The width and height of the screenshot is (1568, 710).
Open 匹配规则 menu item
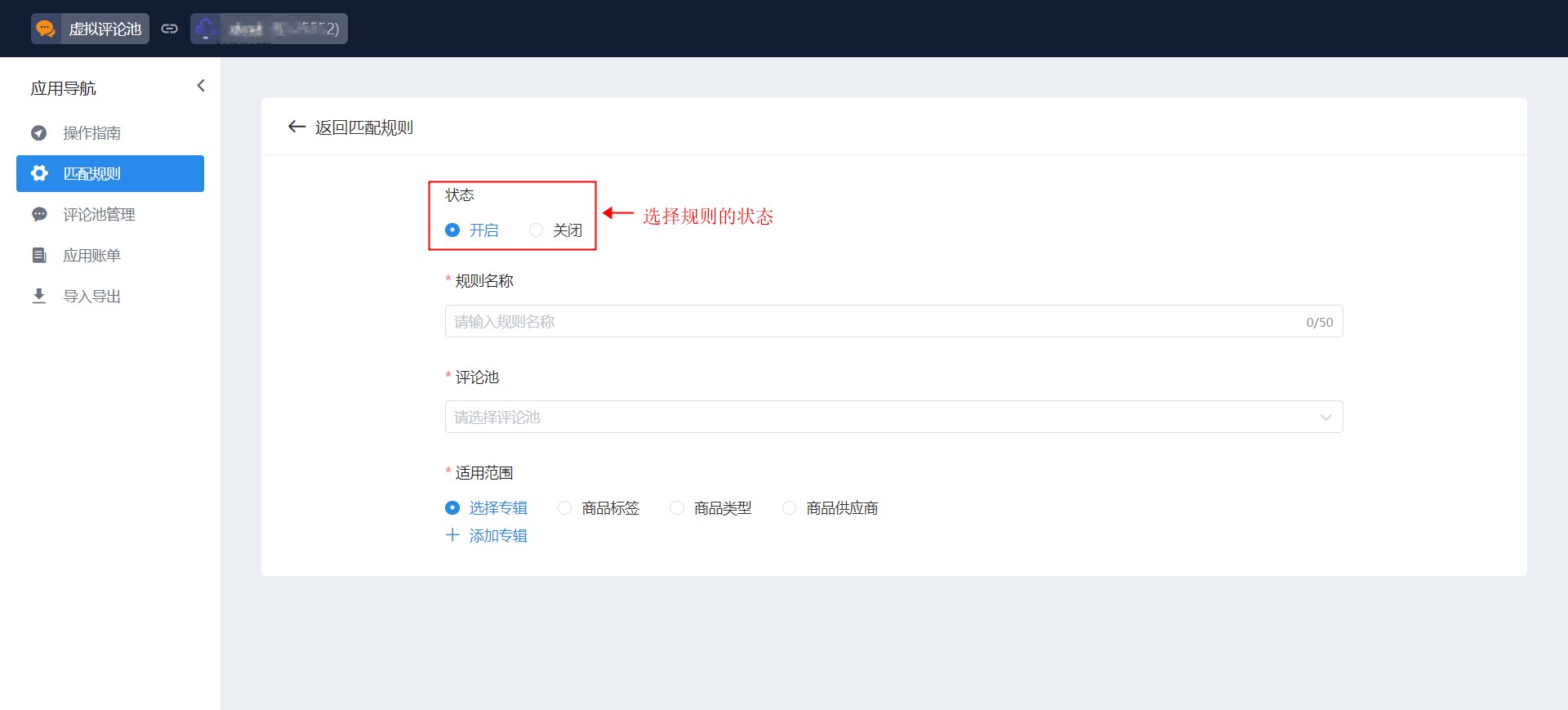click(x=110, y=173)
